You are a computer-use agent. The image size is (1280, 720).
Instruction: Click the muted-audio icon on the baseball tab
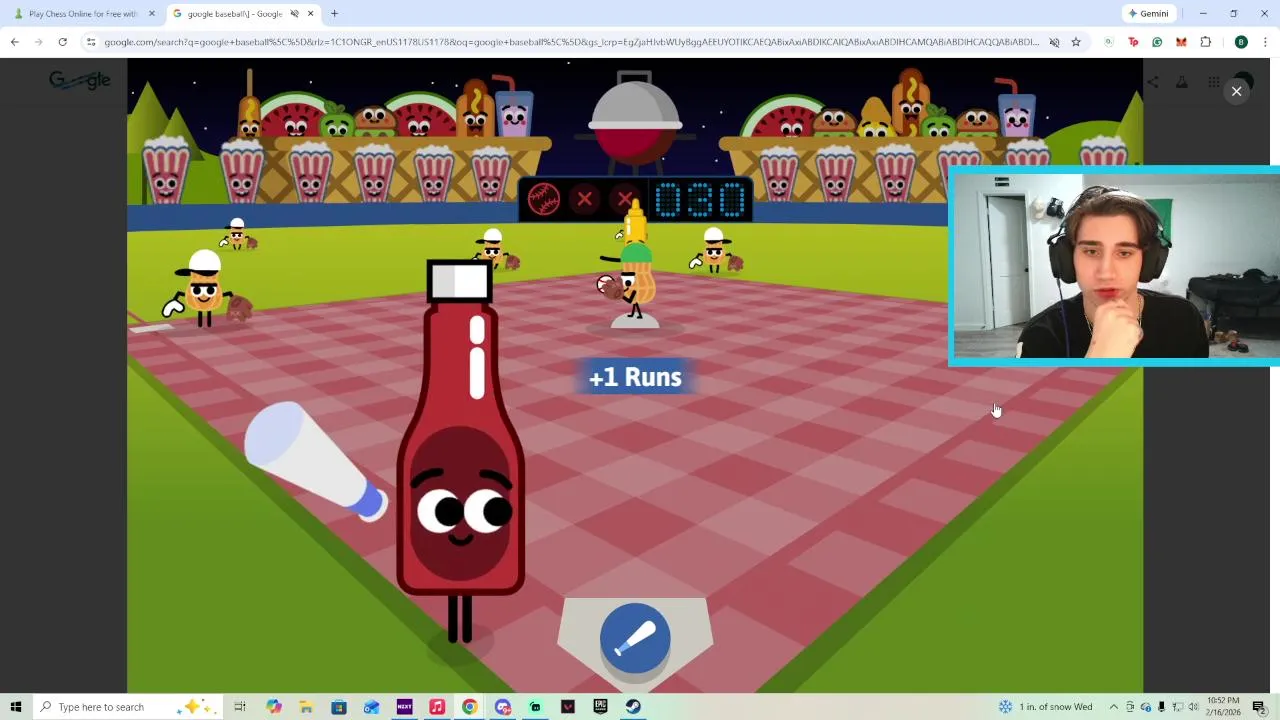pyautogui.click(x=294, y=14)
